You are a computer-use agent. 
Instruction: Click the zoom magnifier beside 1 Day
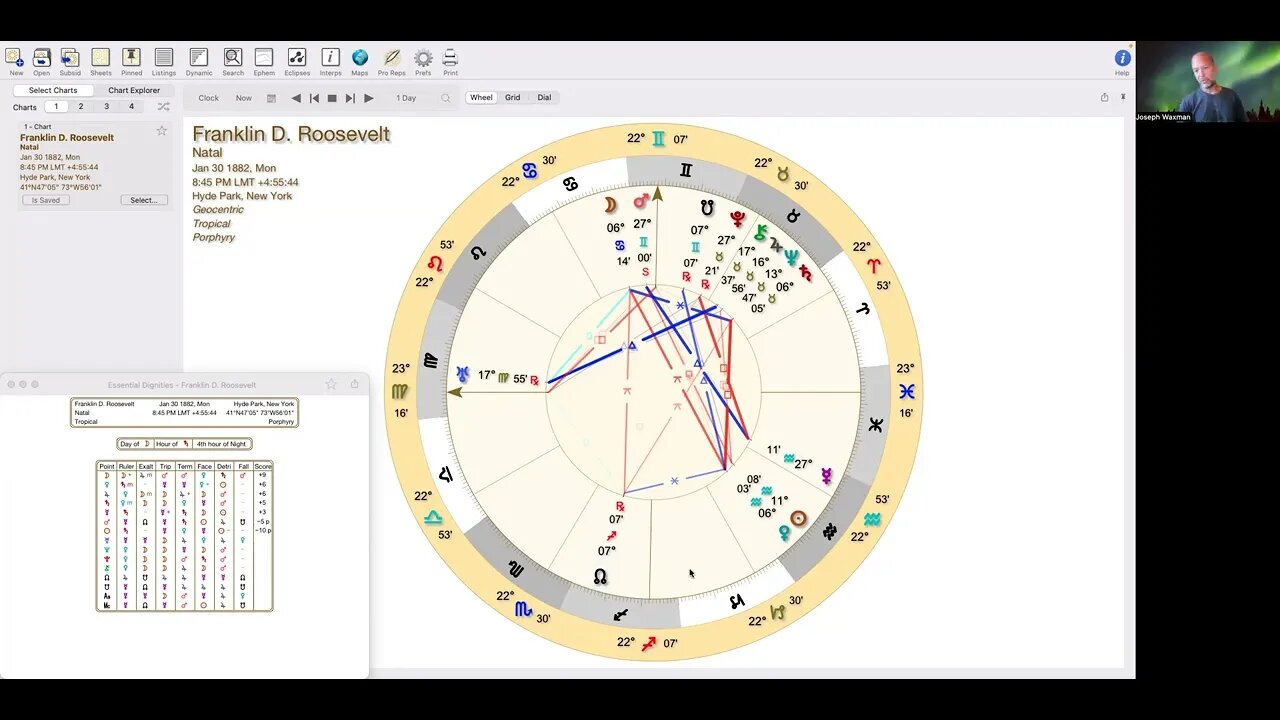(446, 98)
